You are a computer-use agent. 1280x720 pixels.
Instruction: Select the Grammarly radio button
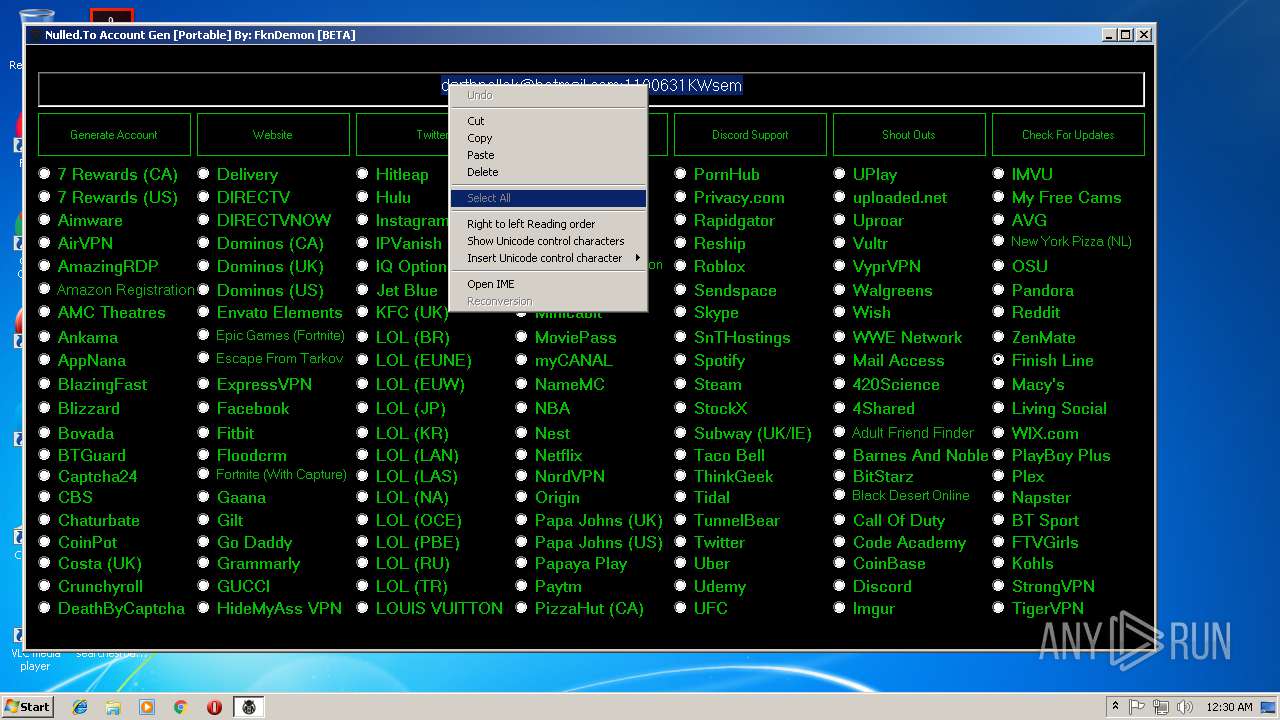pyautogui.click(x=203, y=563)
